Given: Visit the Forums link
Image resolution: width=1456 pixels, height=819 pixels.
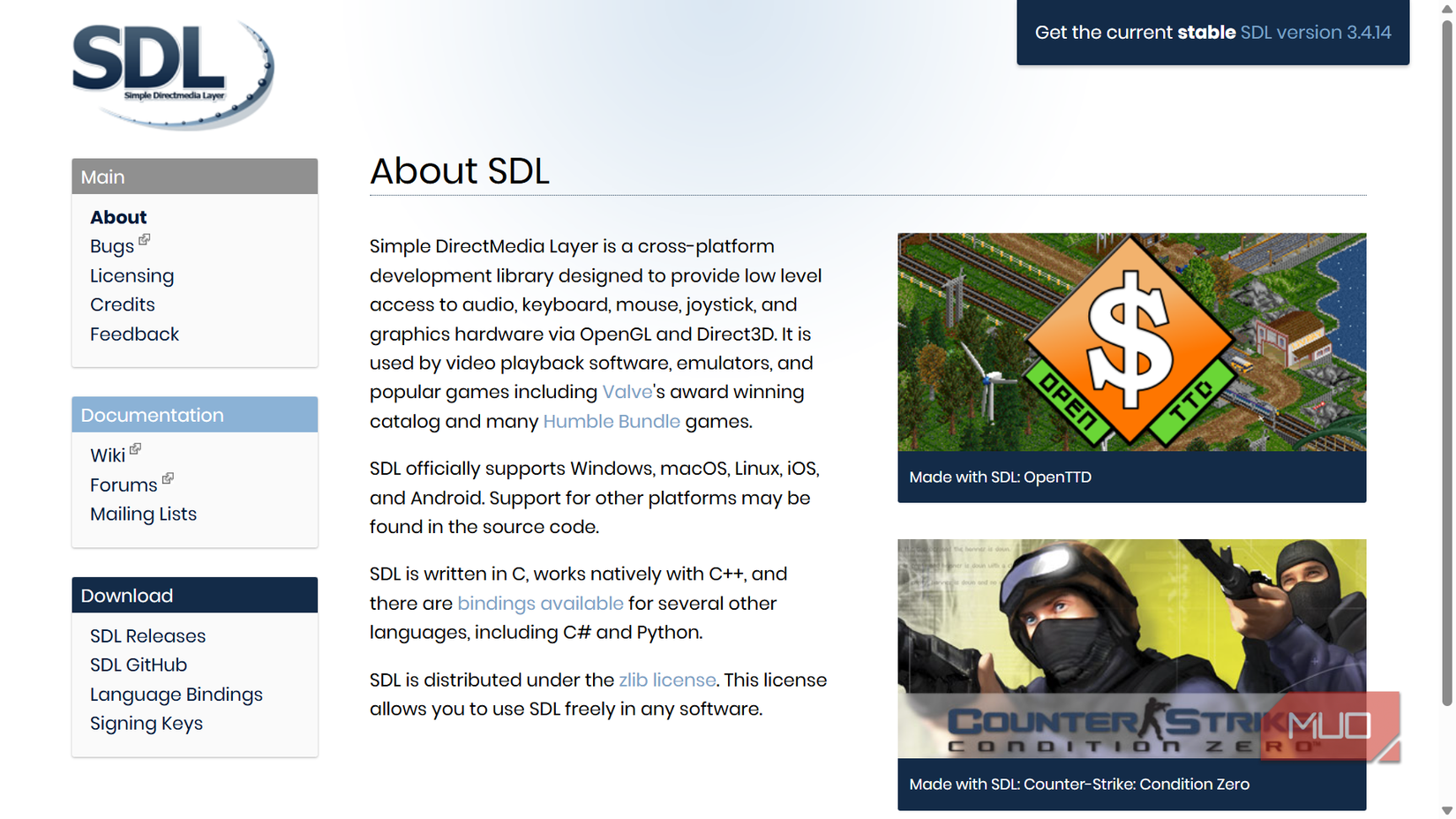Looking at the screenshot, I should coord(124,485).
